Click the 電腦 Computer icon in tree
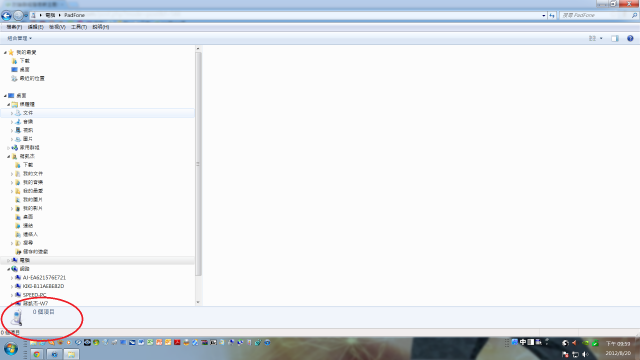640x360 pixels. (x=15, y=260)
